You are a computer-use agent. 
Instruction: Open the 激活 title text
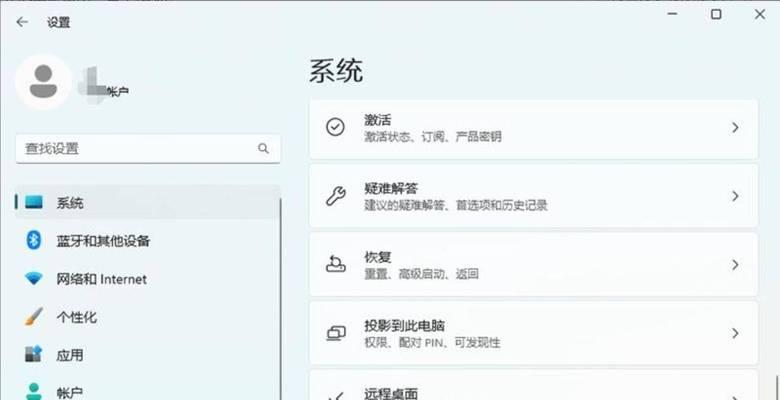(378, 120)
